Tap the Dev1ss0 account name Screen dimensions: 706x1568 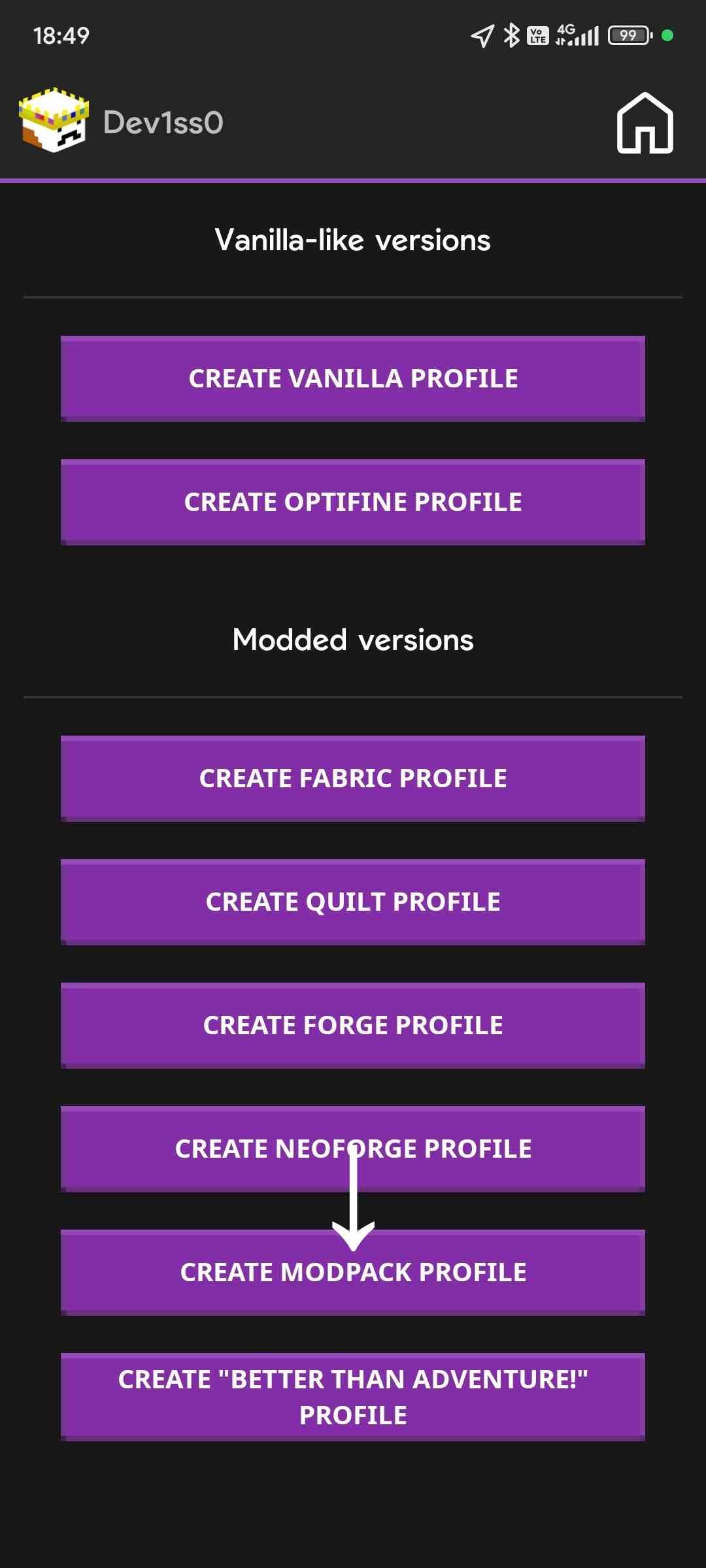coord(163,123)
